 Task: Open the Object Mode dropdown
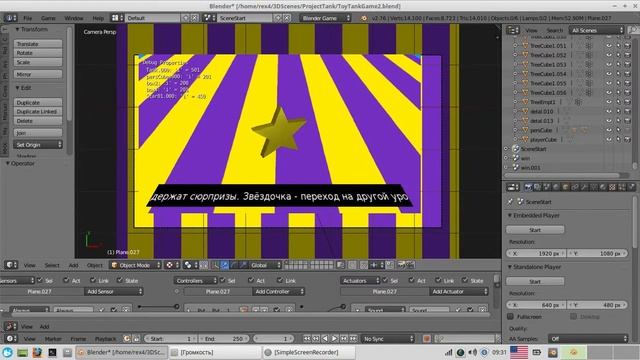[x=136, y=265]
